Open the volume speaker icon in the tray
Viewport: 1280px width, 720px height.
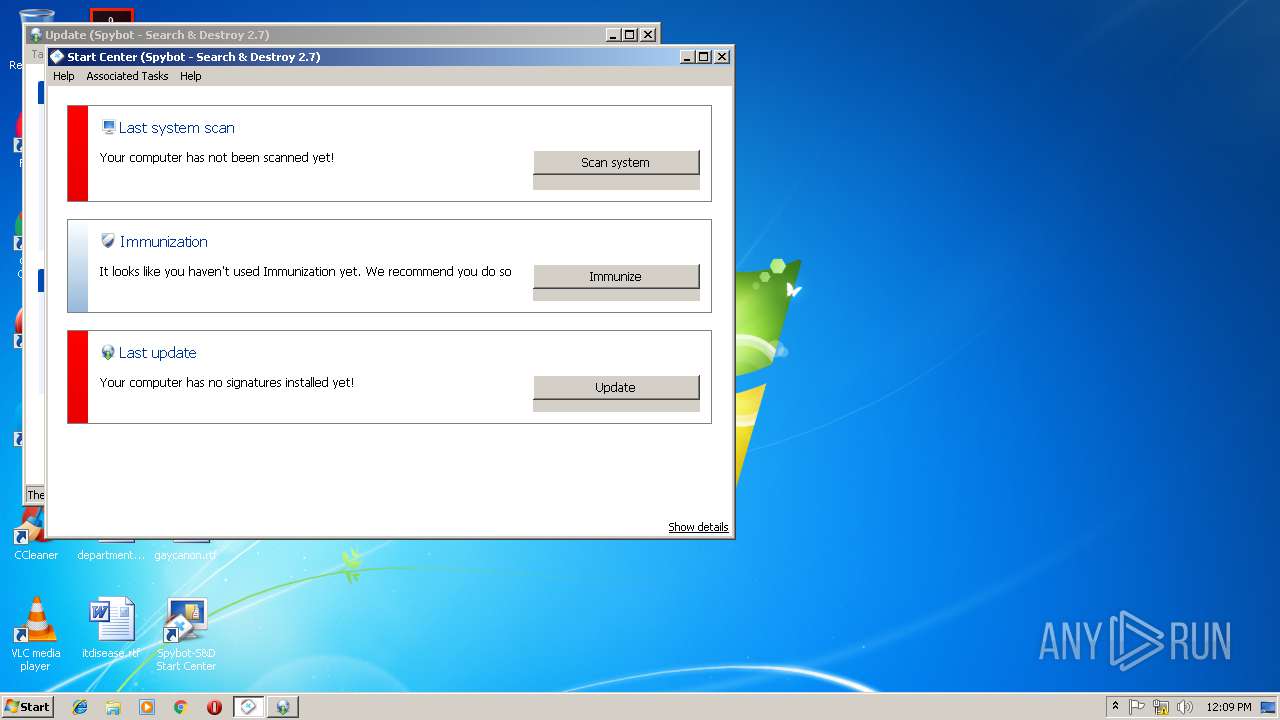pos(1185,707)
